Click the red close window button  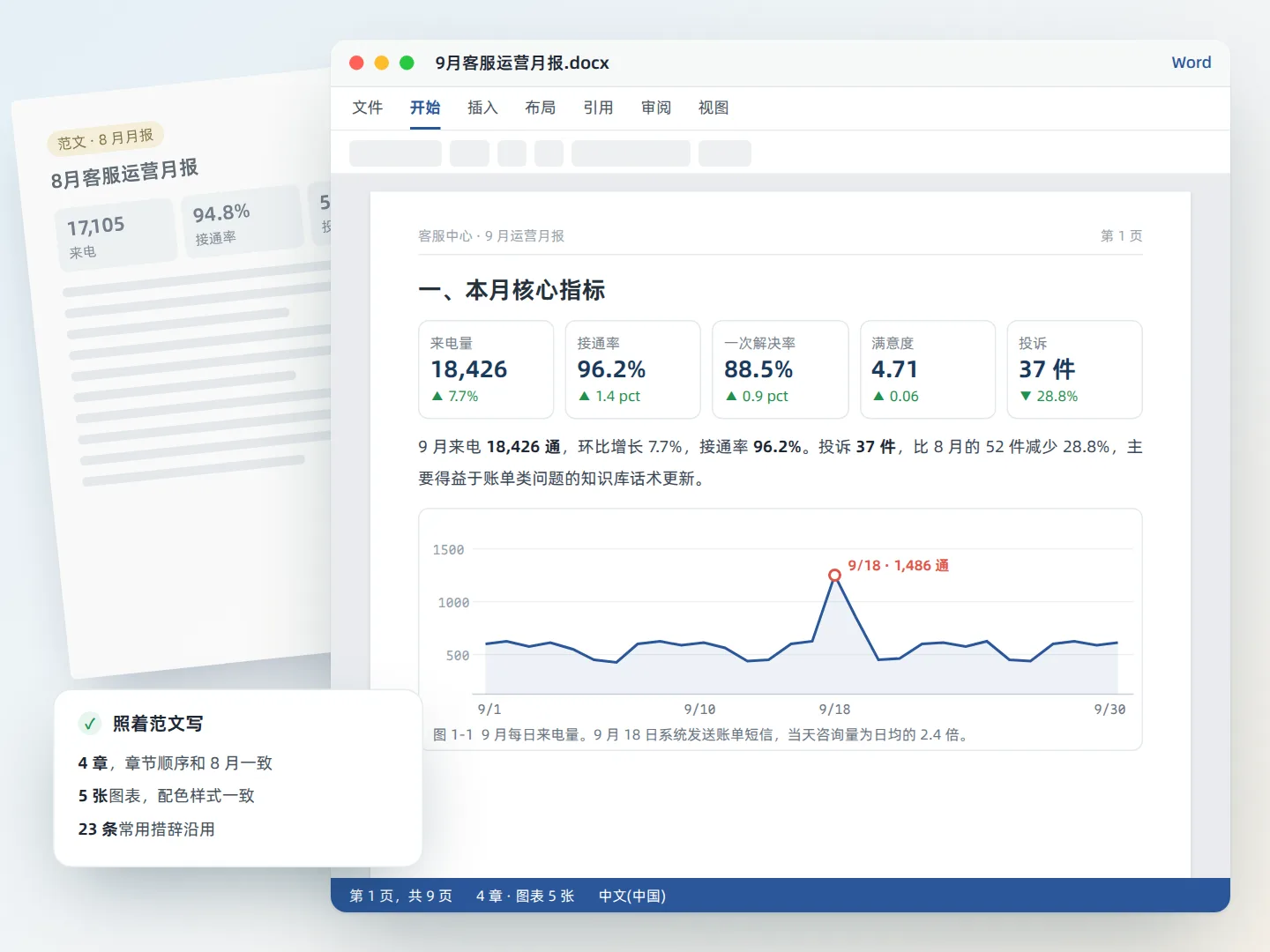click(x=356, y=63)
